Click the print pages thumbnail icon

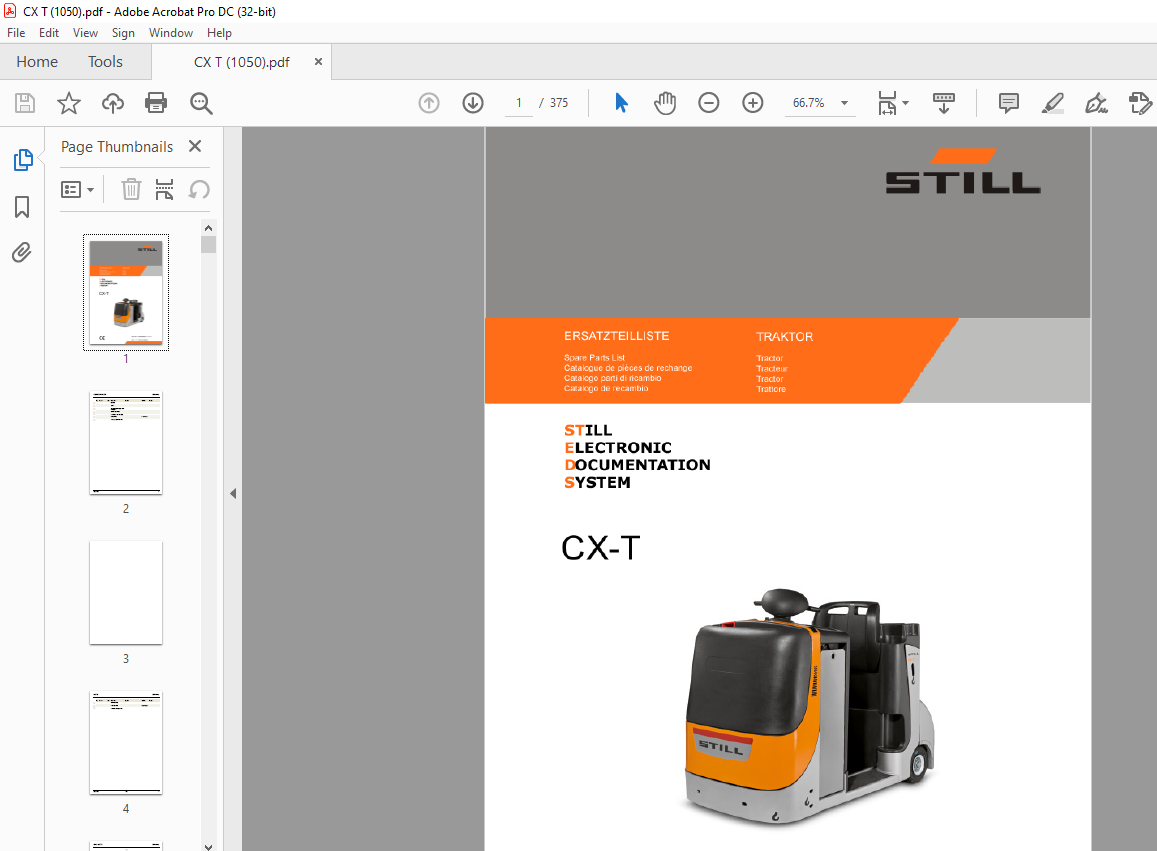[x=165, y=190]
